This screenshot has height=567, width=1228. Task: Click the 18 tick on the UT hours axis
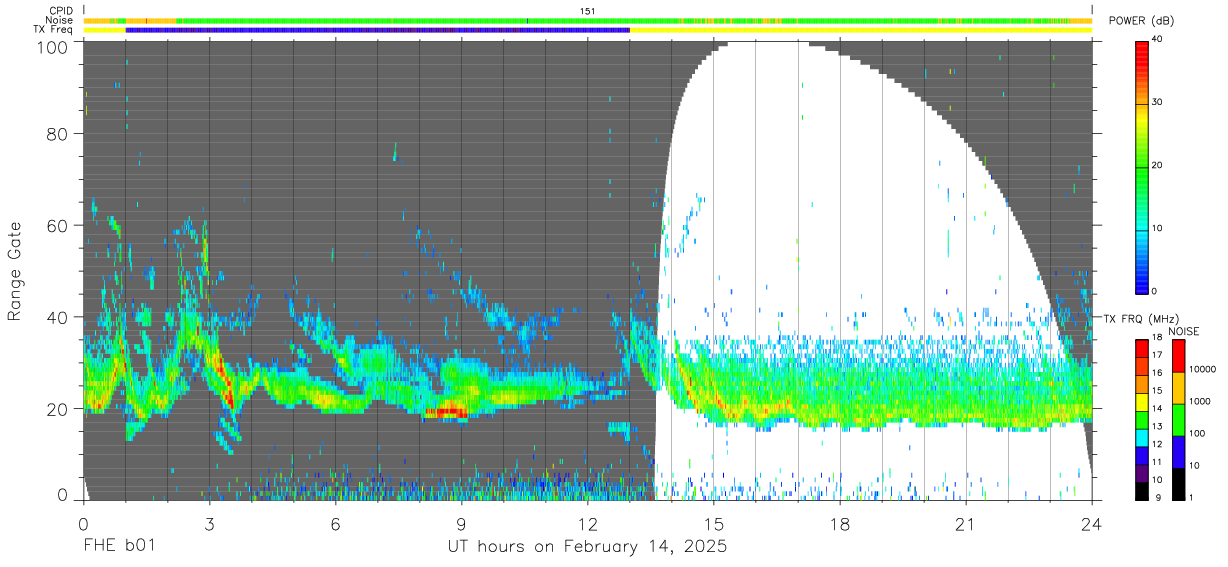click(x=840, y=523)
